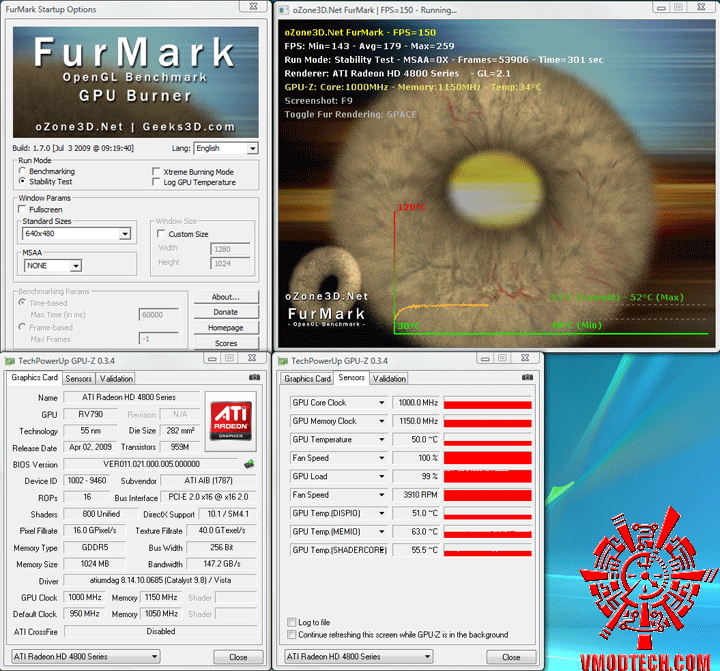Click the Width 1280 input field

point(231,249)
